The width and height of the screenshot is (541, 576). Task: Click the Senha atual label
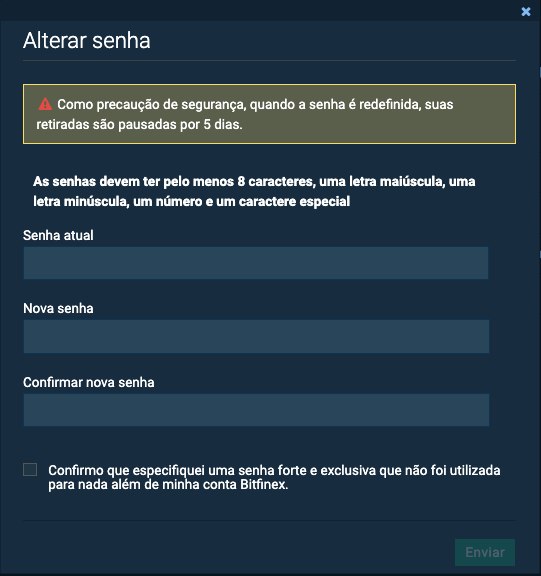pyautogui.click(x=58, y=235)
